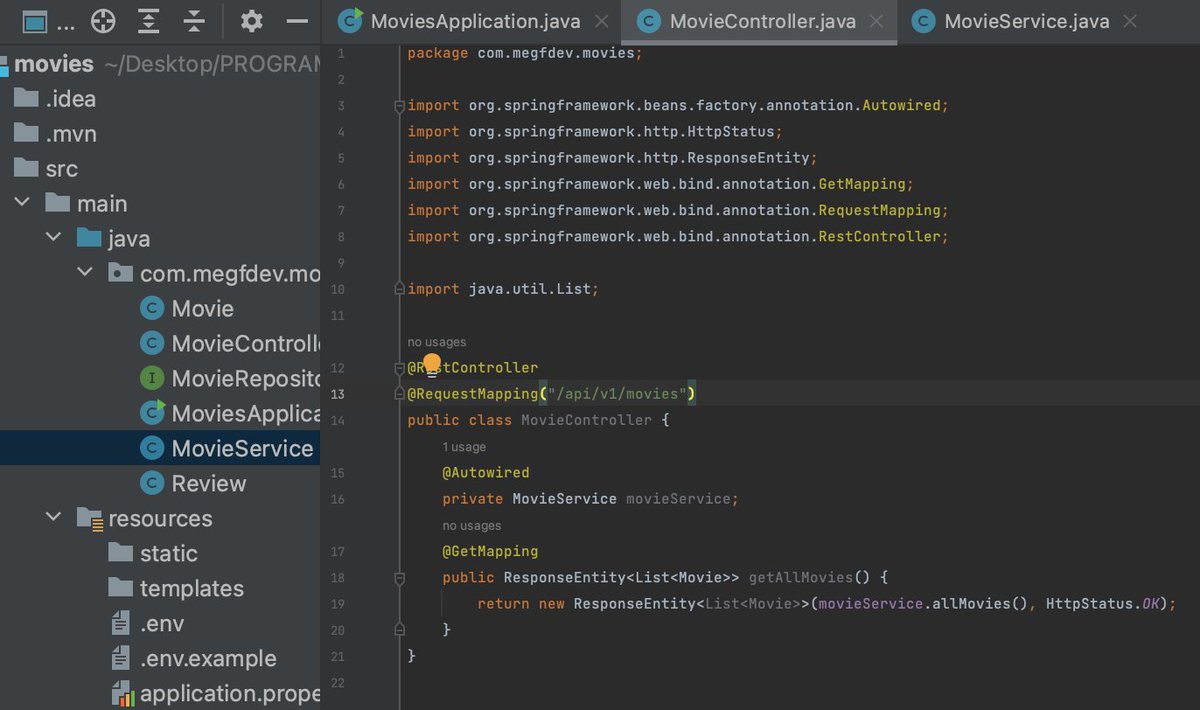
Task: Click import java.util.List statement
Action: (x=503, y=289)
